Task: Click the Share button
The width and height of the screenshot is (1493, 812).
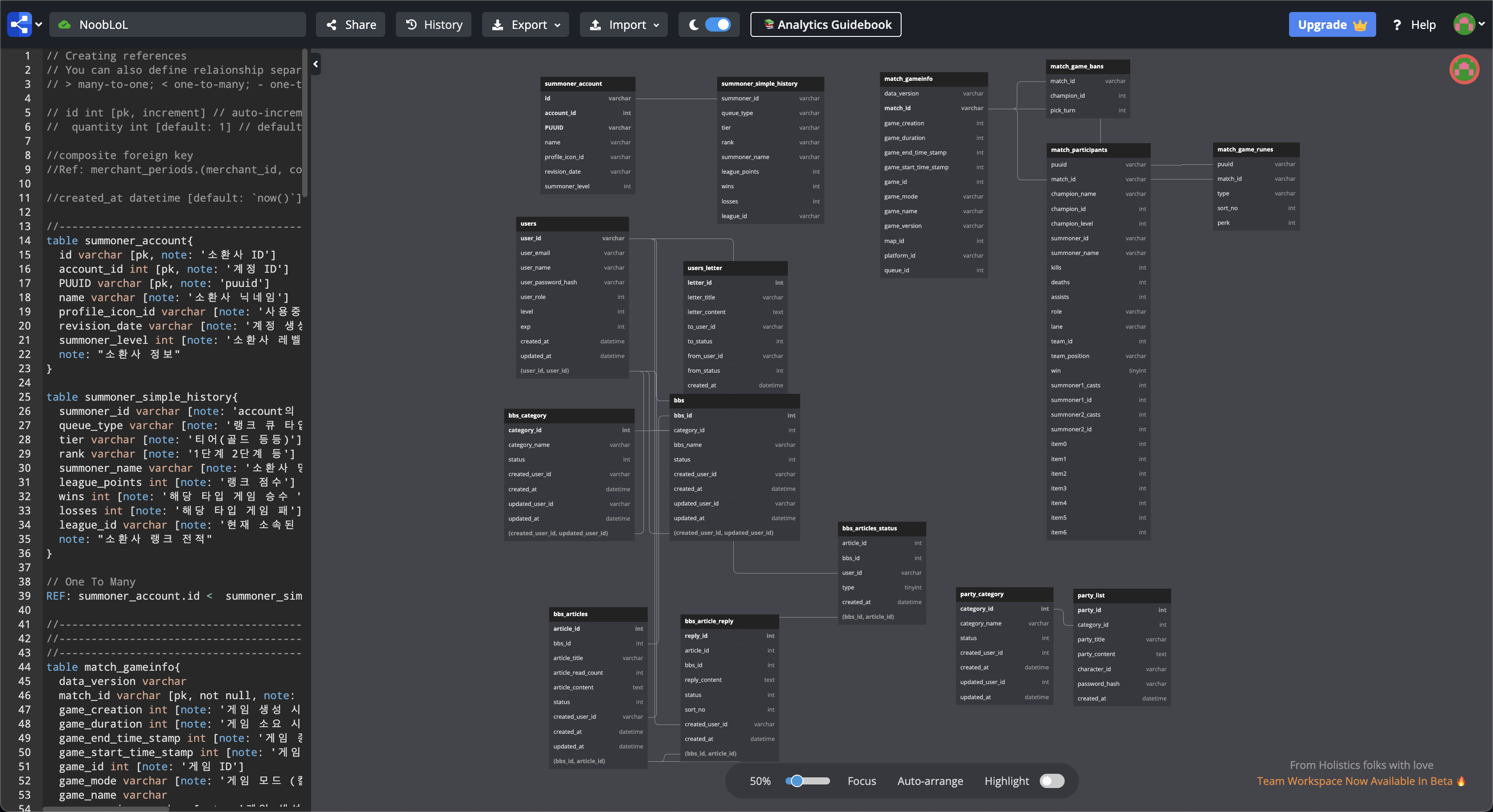Action: coord(351,24)
